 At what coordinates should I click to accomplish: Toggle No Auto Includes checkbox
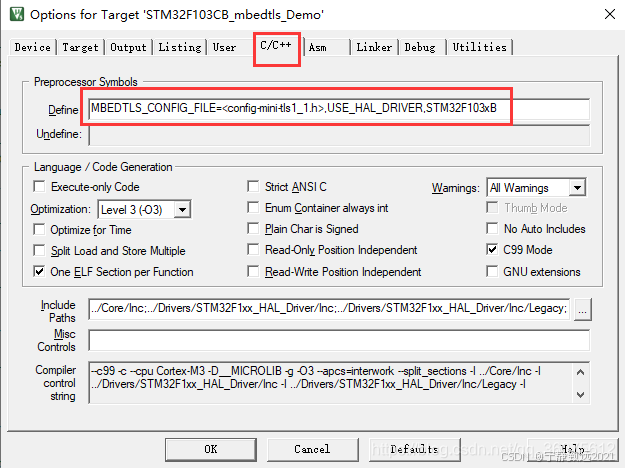coord(492,228)
